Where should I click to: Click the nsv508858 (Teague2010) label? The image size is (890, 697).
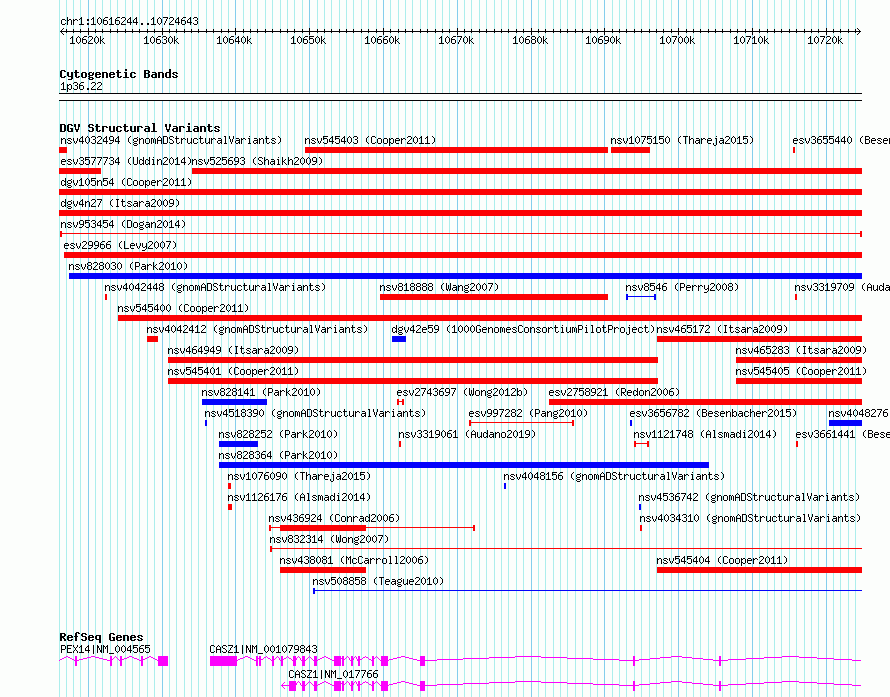tap(378, 581)
